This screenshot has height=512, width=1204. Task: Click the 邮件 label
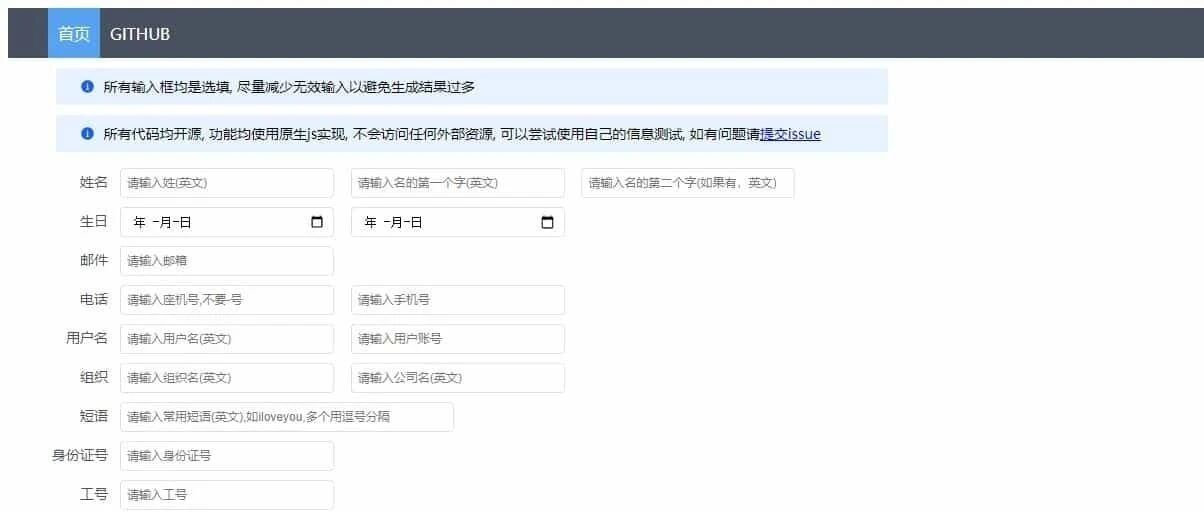[x=94, y=261]
